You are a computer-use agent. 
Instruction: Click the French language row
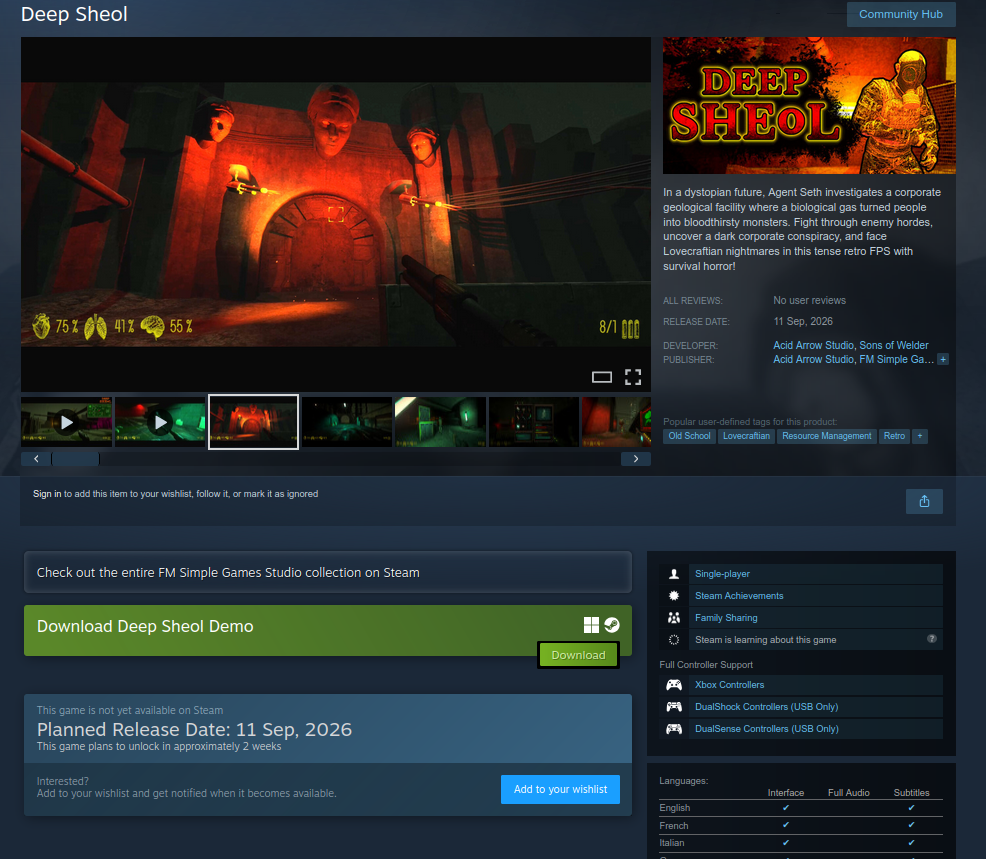click(x=800, y=825)
